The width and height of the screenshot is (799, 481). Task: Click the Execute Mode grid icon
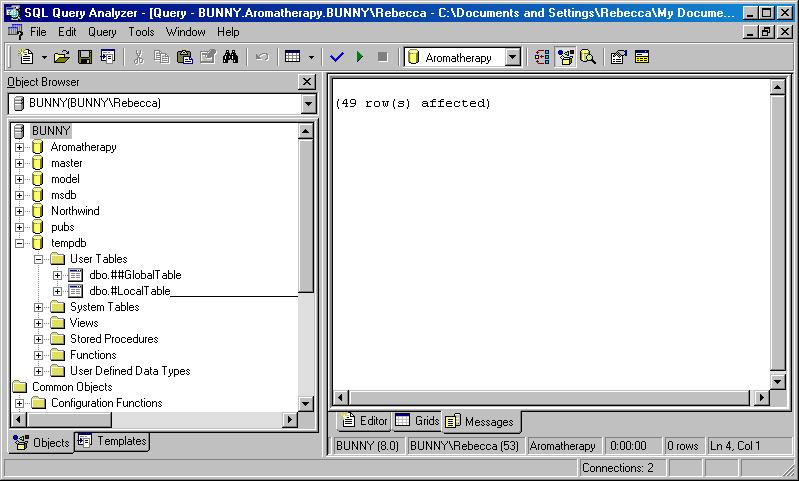click(x=292, y=57)
